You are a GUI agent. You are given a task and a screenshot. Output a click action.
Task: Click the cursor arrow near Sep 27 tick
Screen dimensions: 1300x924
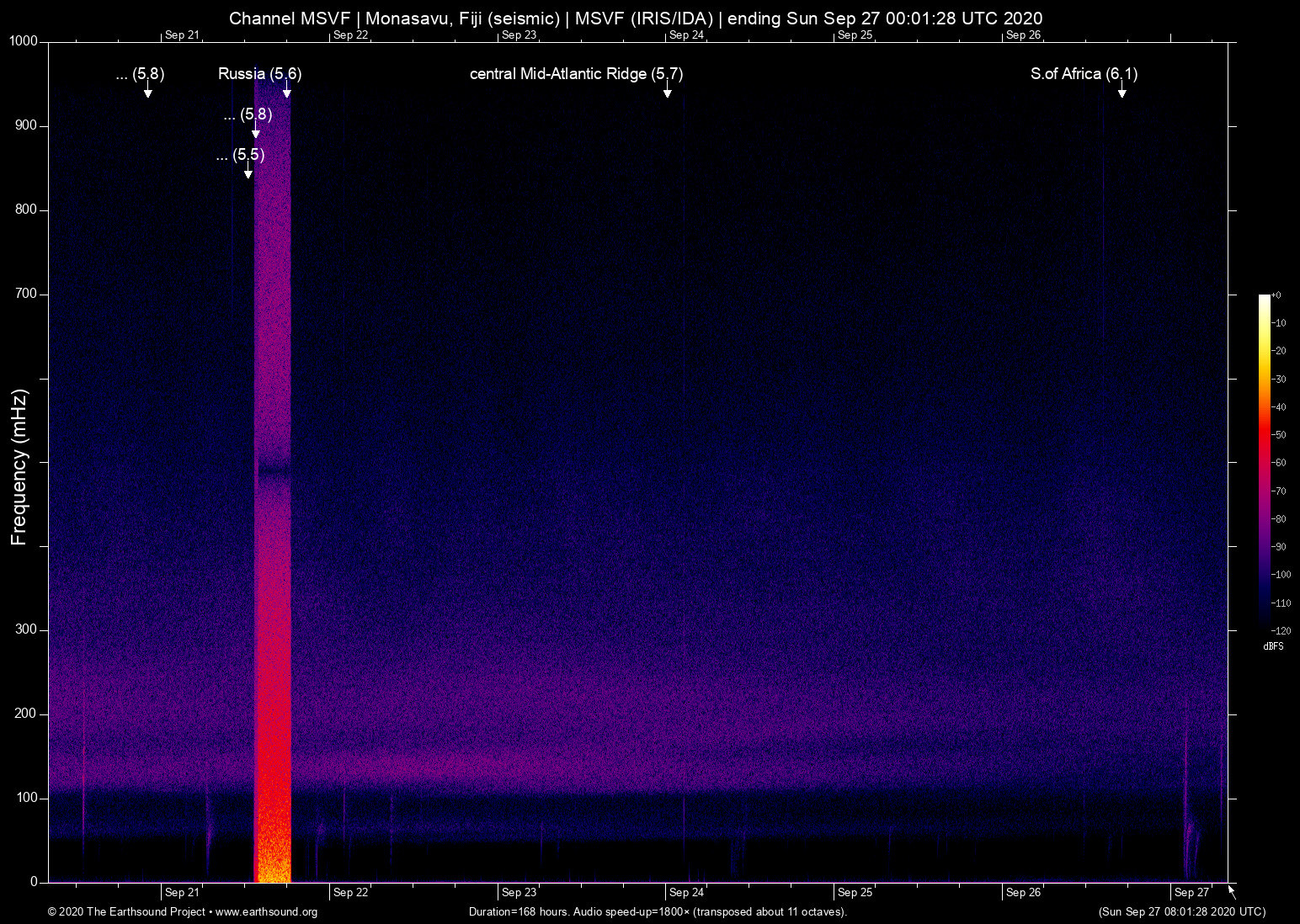pos(1230,892)
